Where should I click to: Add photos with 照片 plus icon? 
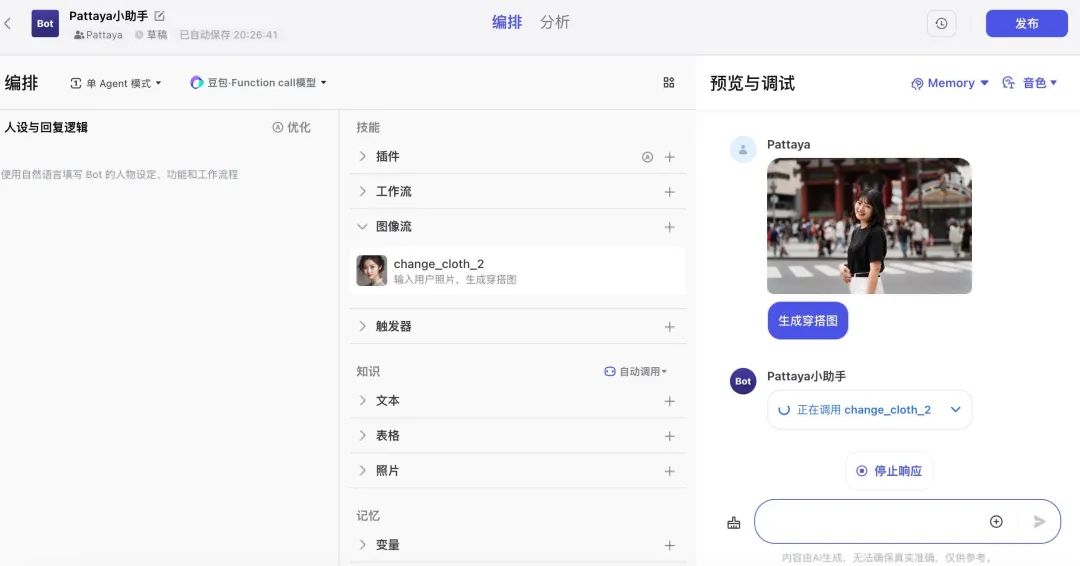(x=669, y=472)
